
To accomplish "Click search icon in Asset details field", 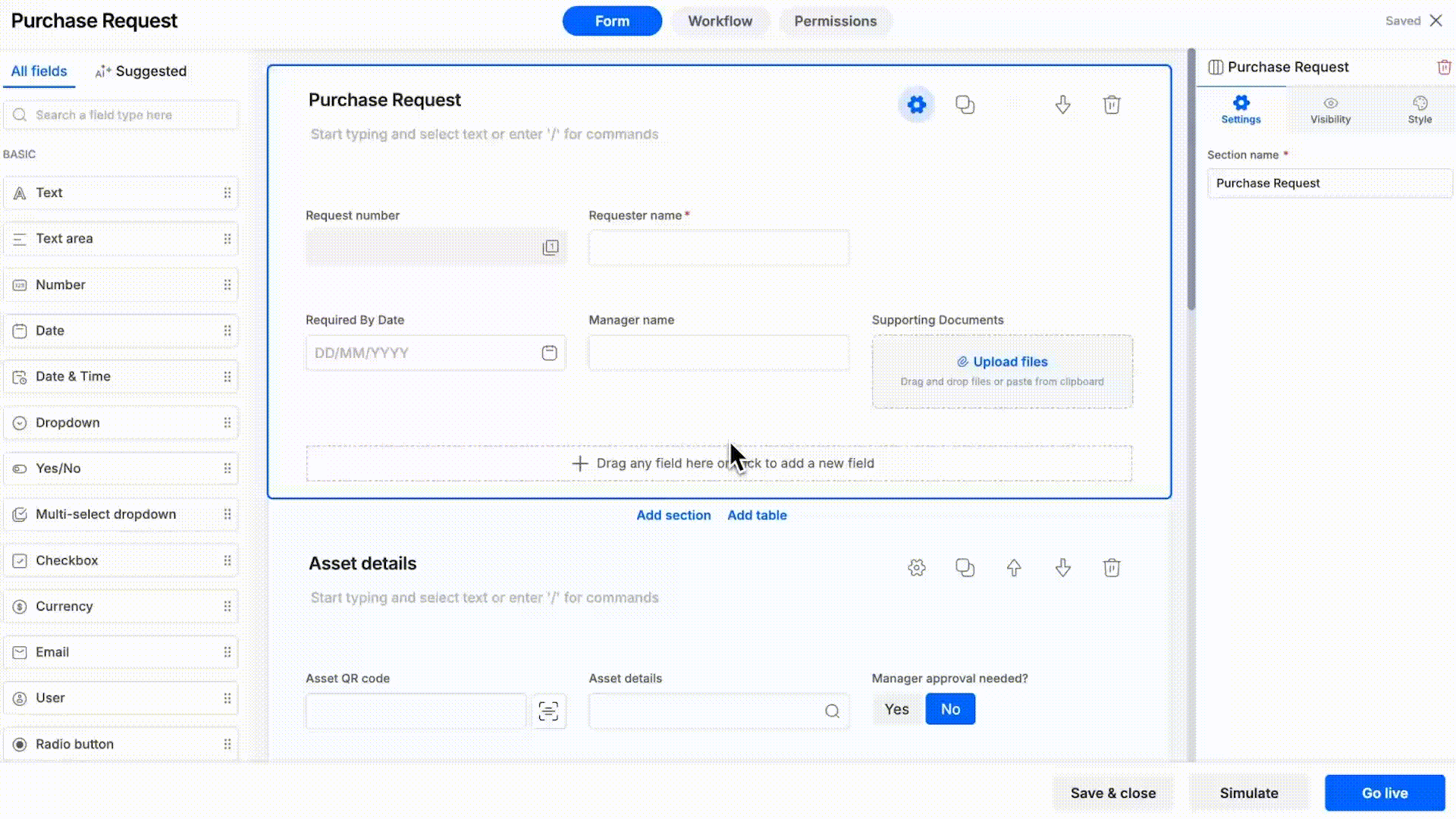I will point(832,711).
